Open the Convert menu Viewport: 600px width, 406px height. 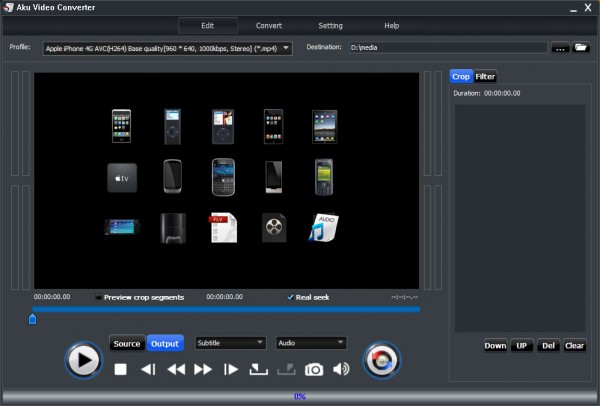pos(268,25)
